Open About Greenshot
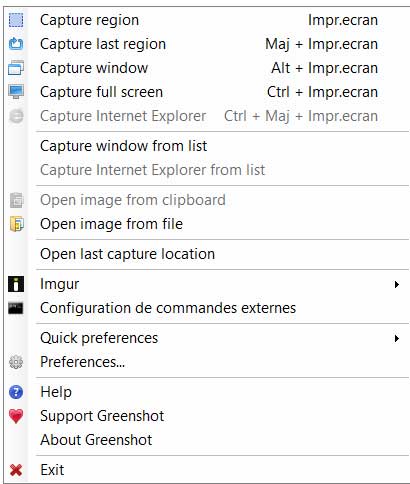This screenshot has width=410, height=484. click(96, 440)
